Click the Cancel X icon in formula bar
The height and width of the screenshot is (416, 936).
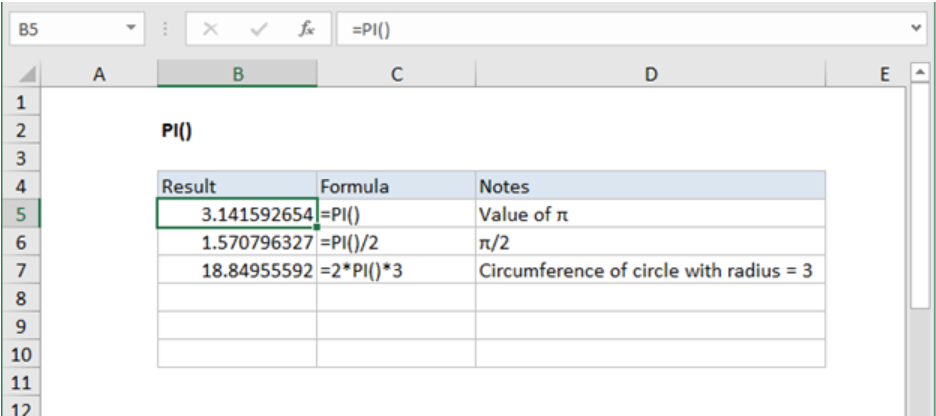tap(211, 30)
